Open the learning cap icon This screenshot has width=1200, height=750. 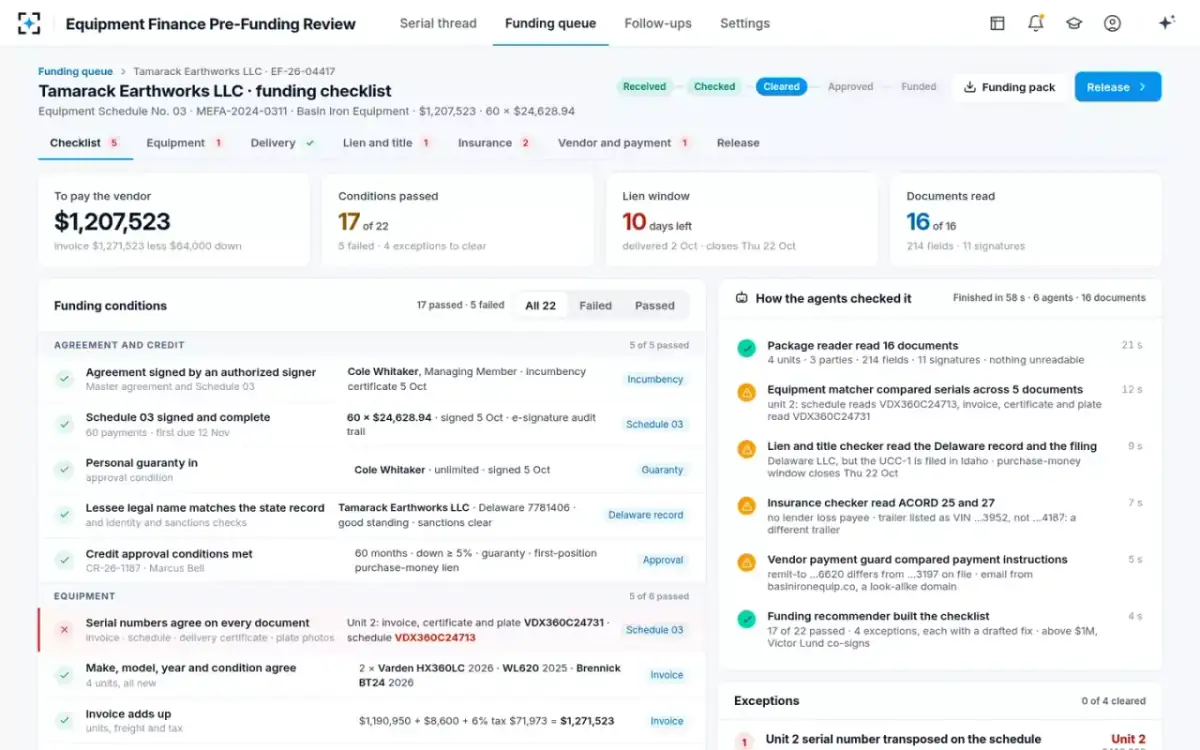pos(1074,23)
